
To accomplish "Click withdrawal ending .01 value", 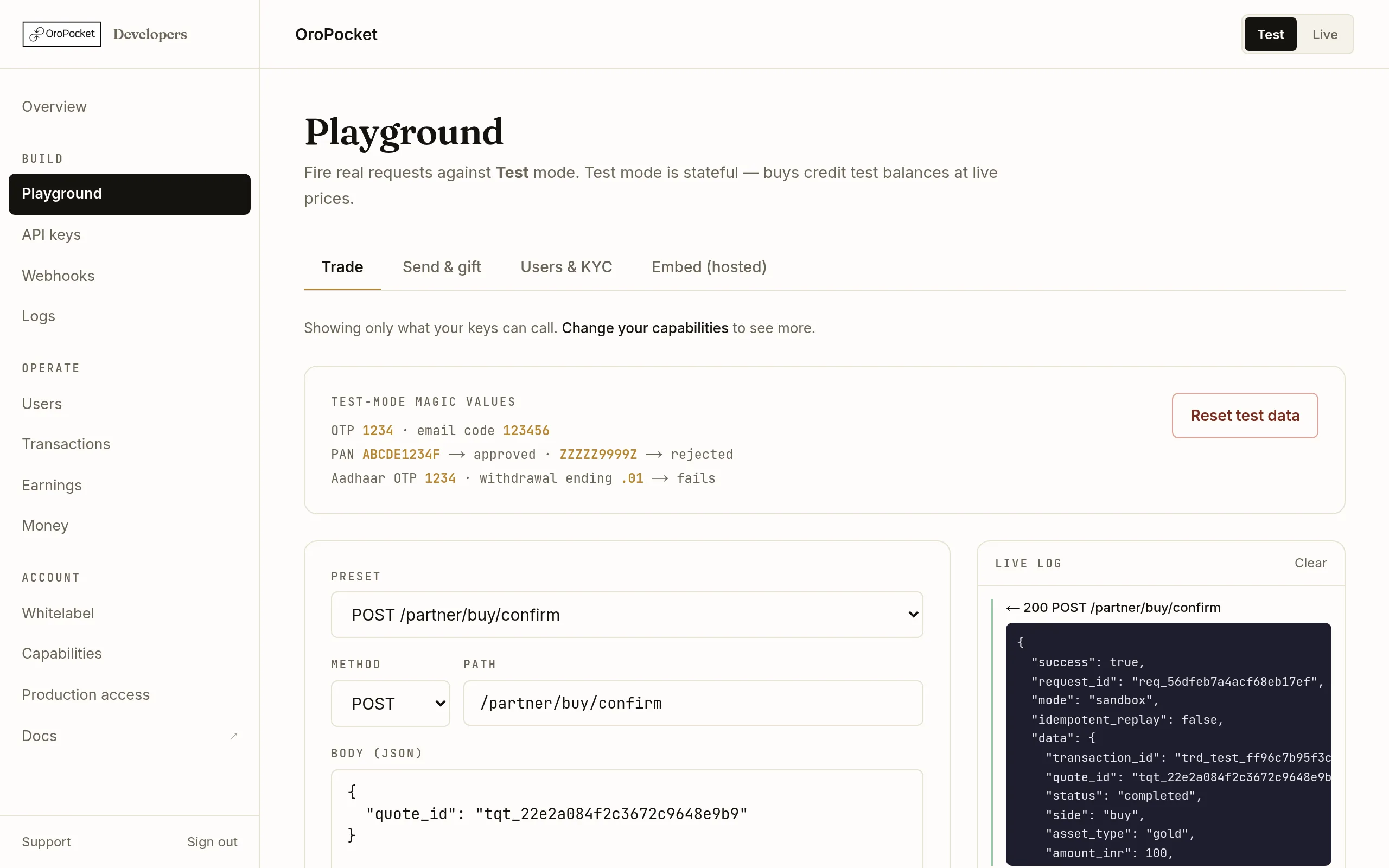I will tap(632, 479).
